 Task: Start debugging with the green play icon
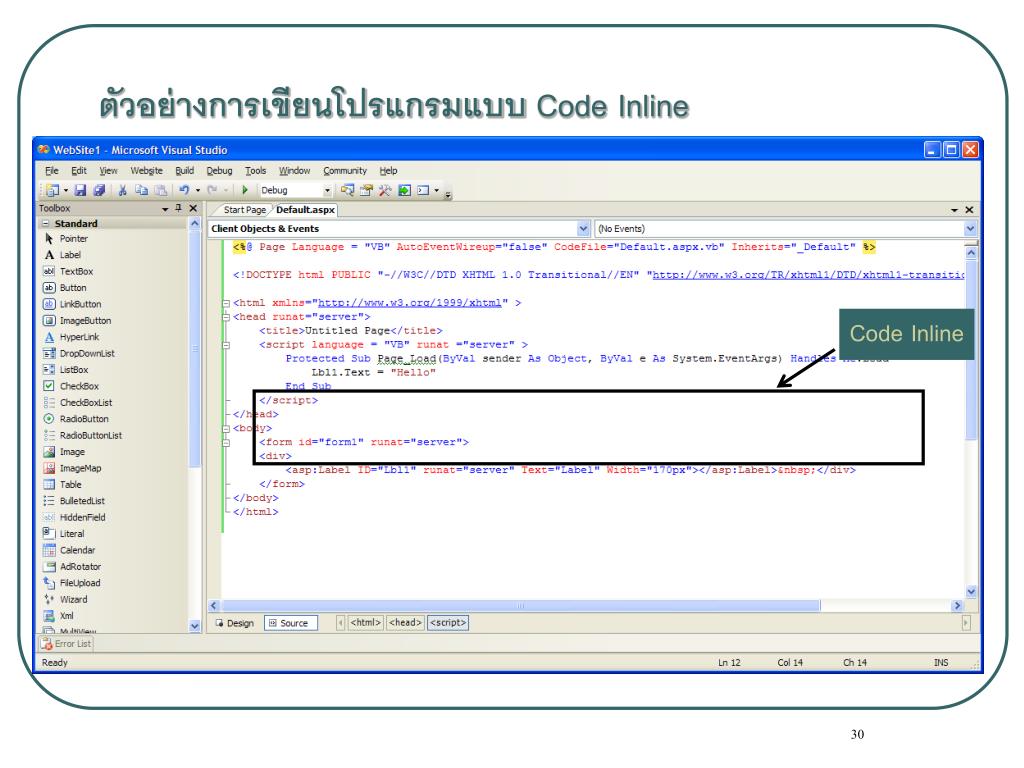[245, 190]
